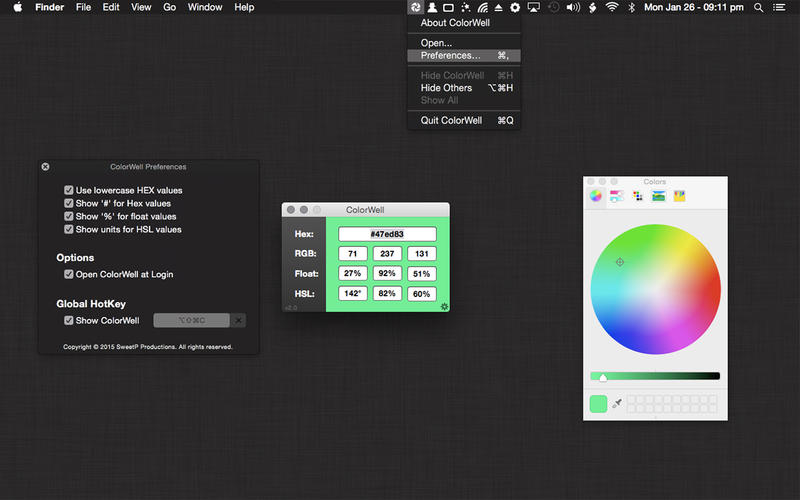
Task: Click the user silhouette menu bar icon
Action: [x=432, y=7]
